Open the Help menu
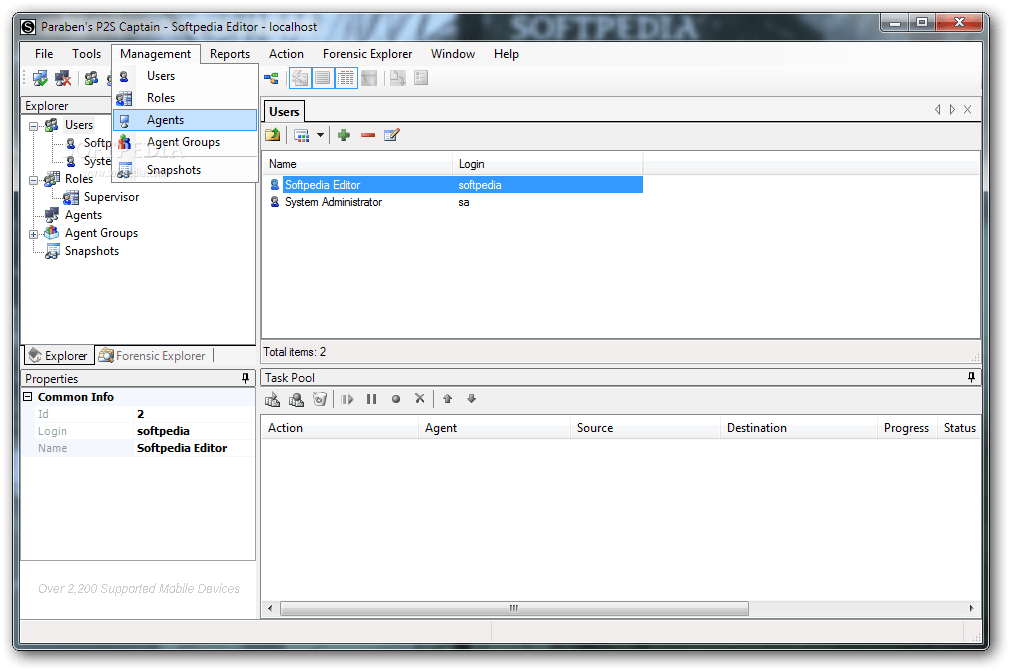 (506, 54)
